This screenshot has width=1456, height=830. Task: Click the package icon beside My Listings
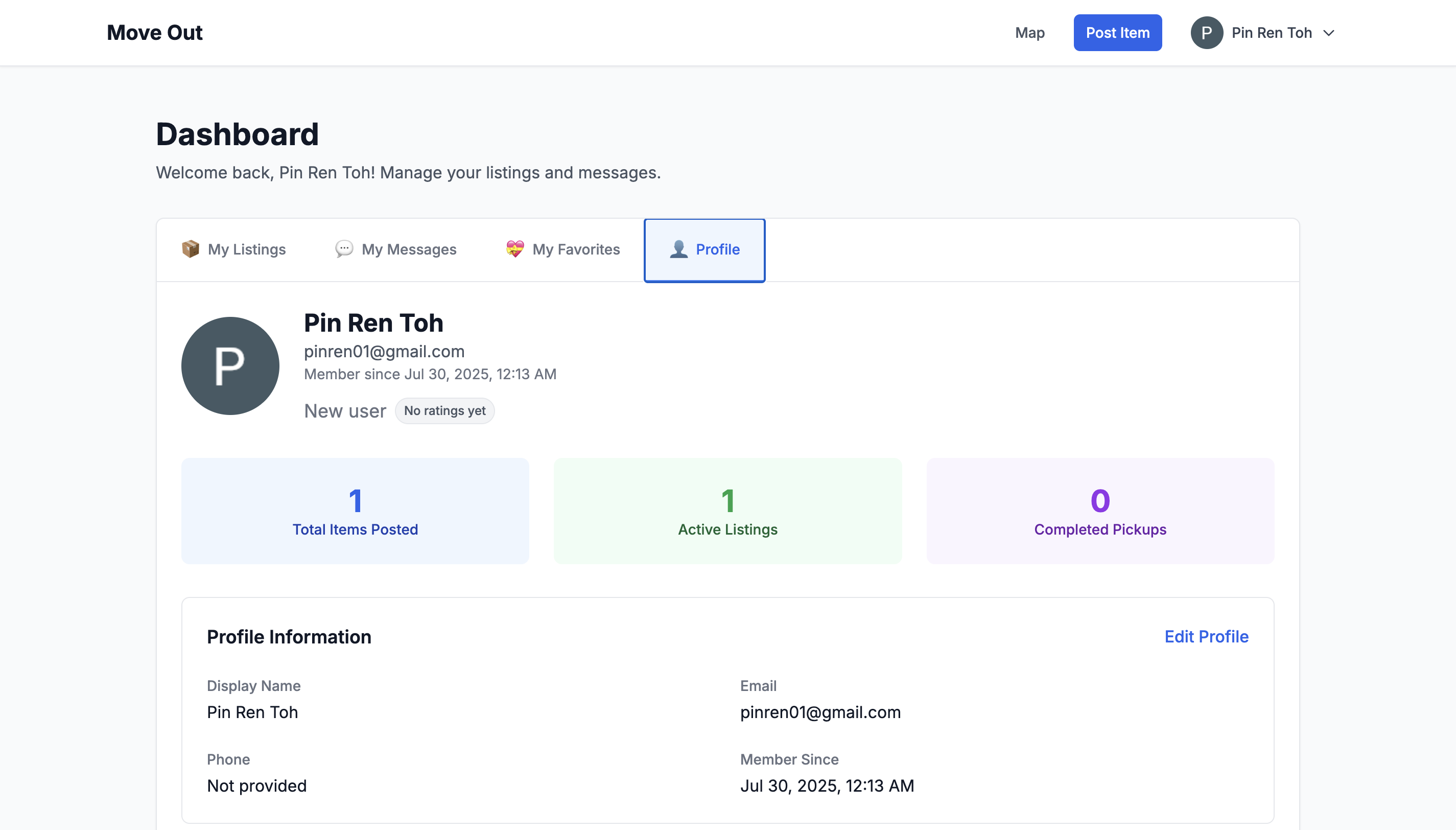coord(190,249)
